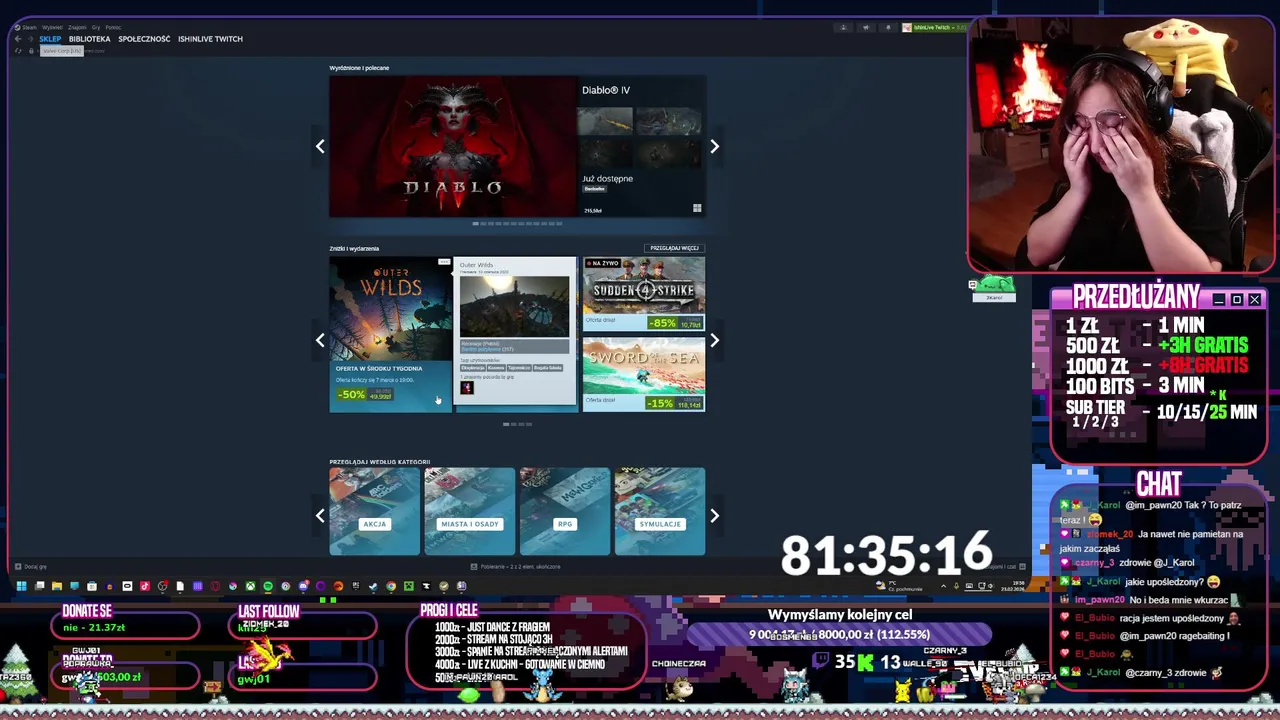Click the Dodaj grę link
Screen dimensions: 1280x720
point(31,566)
